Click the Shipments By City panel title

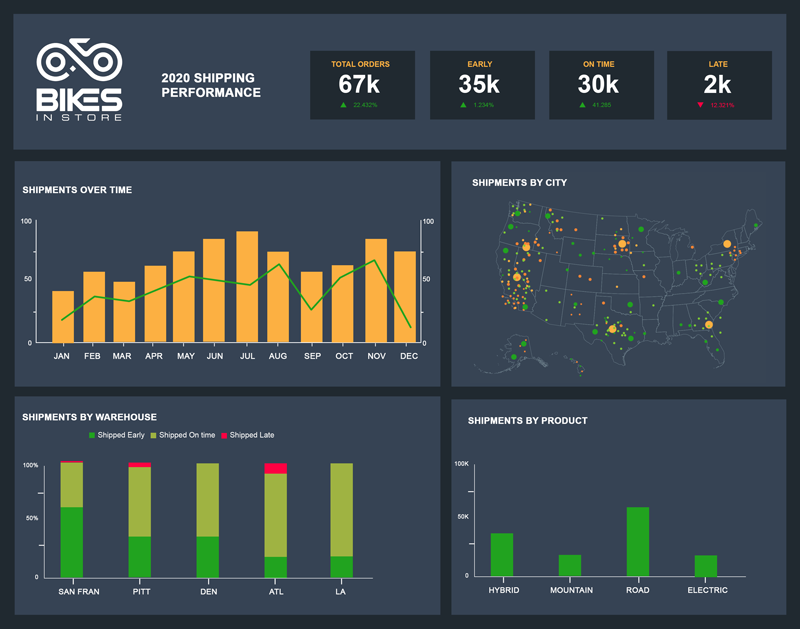520,183
